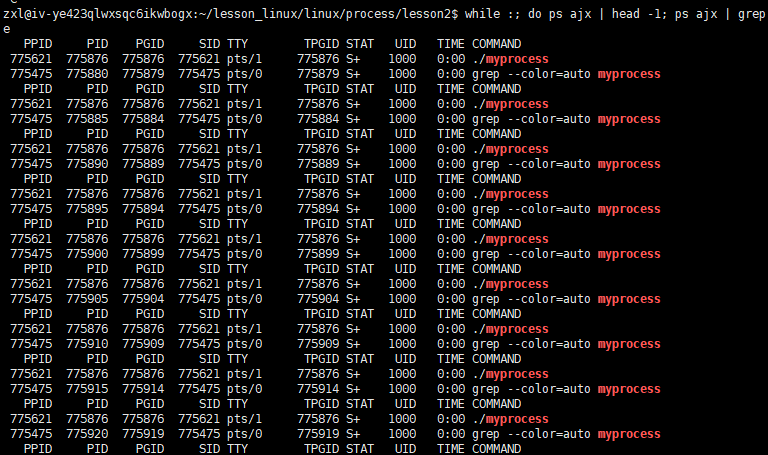Select the PID value 775905
The width and height of the screenshot is (768, 455).
pos(87,299)
